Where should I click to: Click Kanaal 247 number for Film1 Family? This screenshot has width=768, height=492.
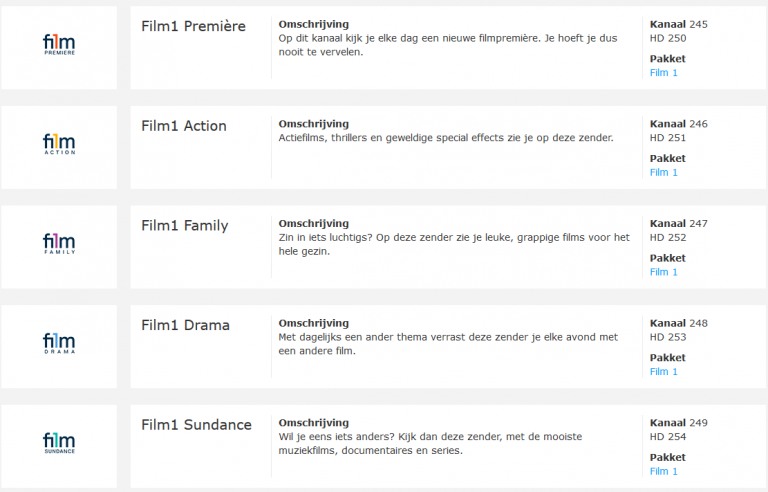coord(697,224)
